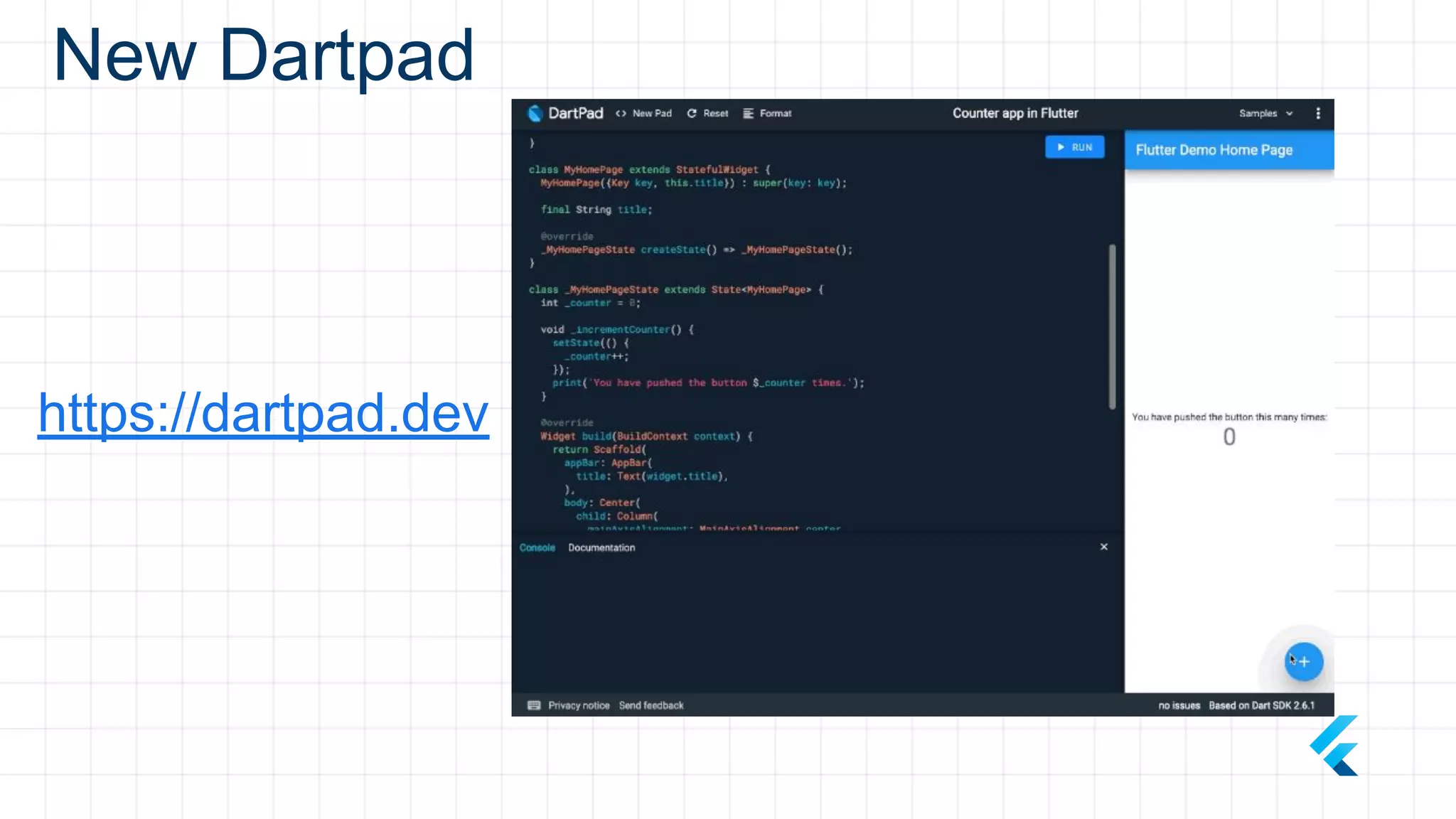Open the https://dartpad.dev link
Screen dimensions: 1456x819
[263, 413]
